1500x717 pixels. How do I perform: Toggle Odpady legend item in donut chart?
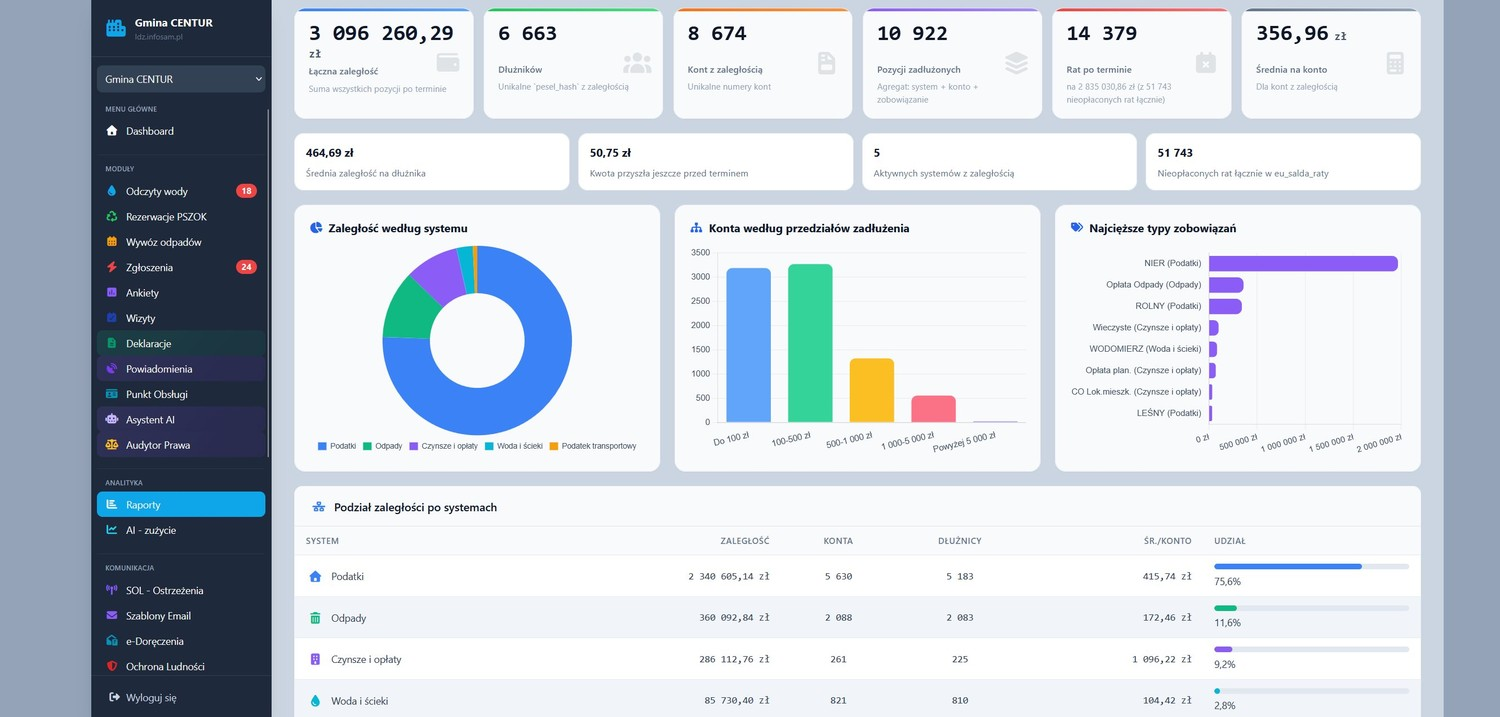383,446
